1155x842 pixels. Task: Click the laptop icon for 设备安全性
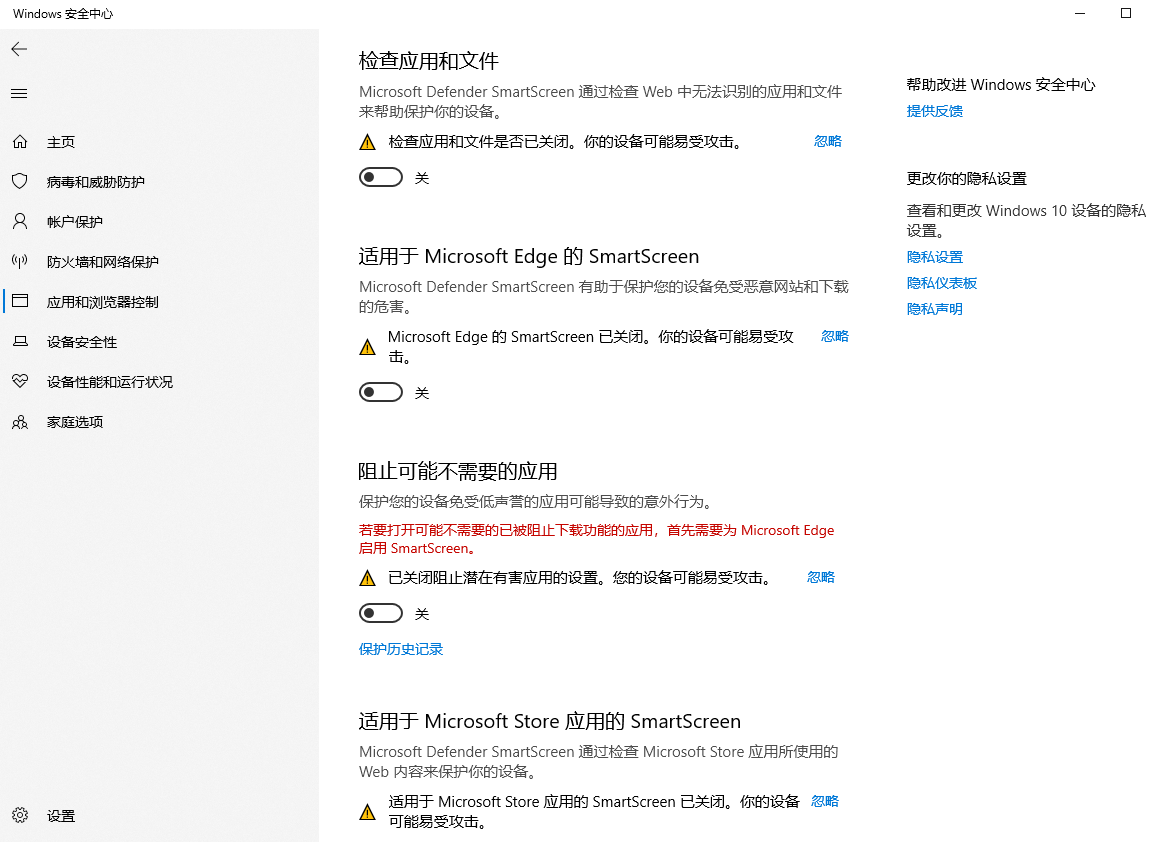point(20,341)
